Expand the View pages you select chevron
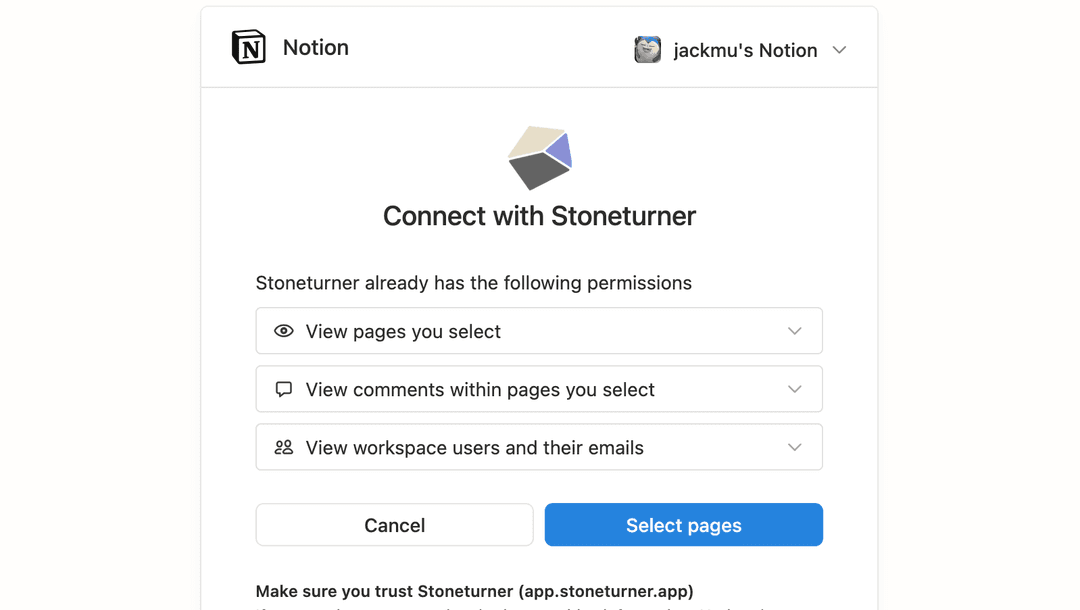Image resolution: width=1080 pixels, height=610 pixels. pyautogui.click(x=795, y=331)
